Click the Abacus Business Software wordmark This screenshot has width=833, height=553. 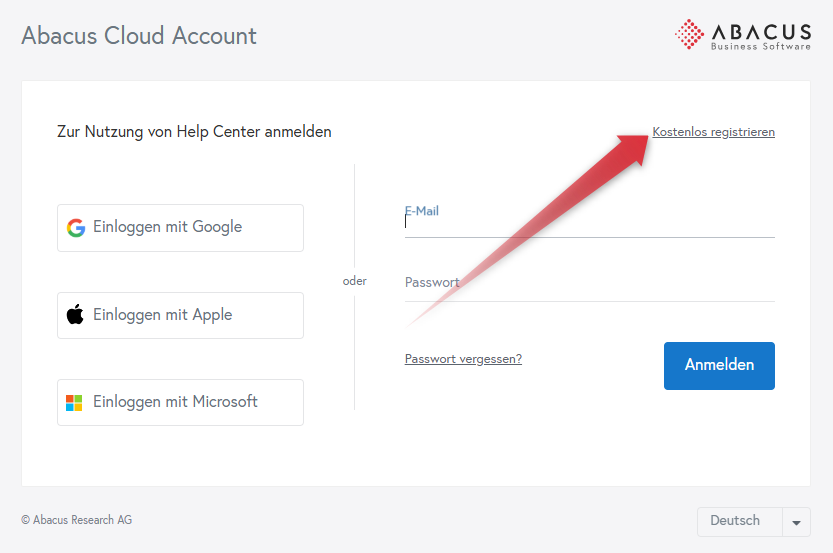[761, 37]
